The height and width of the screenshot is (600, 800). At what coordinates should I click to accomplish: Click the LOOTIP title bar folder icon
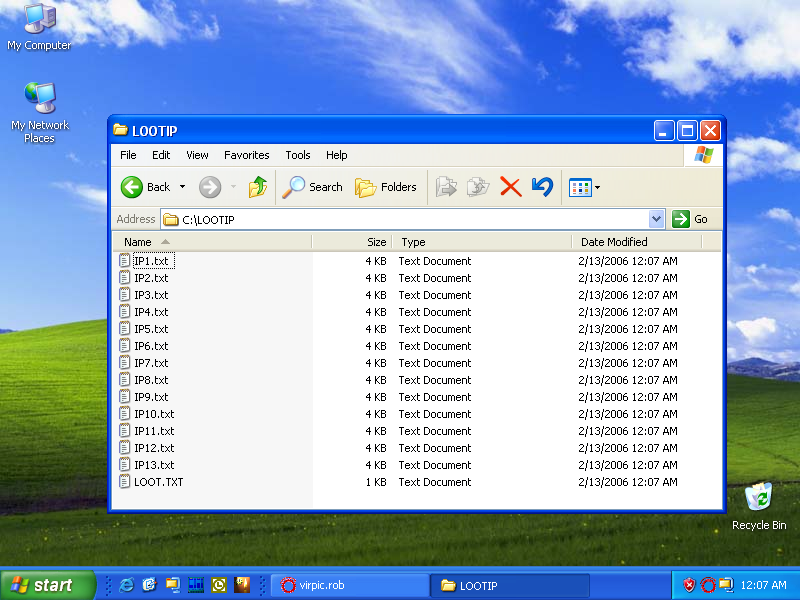(x=120, y=130)
